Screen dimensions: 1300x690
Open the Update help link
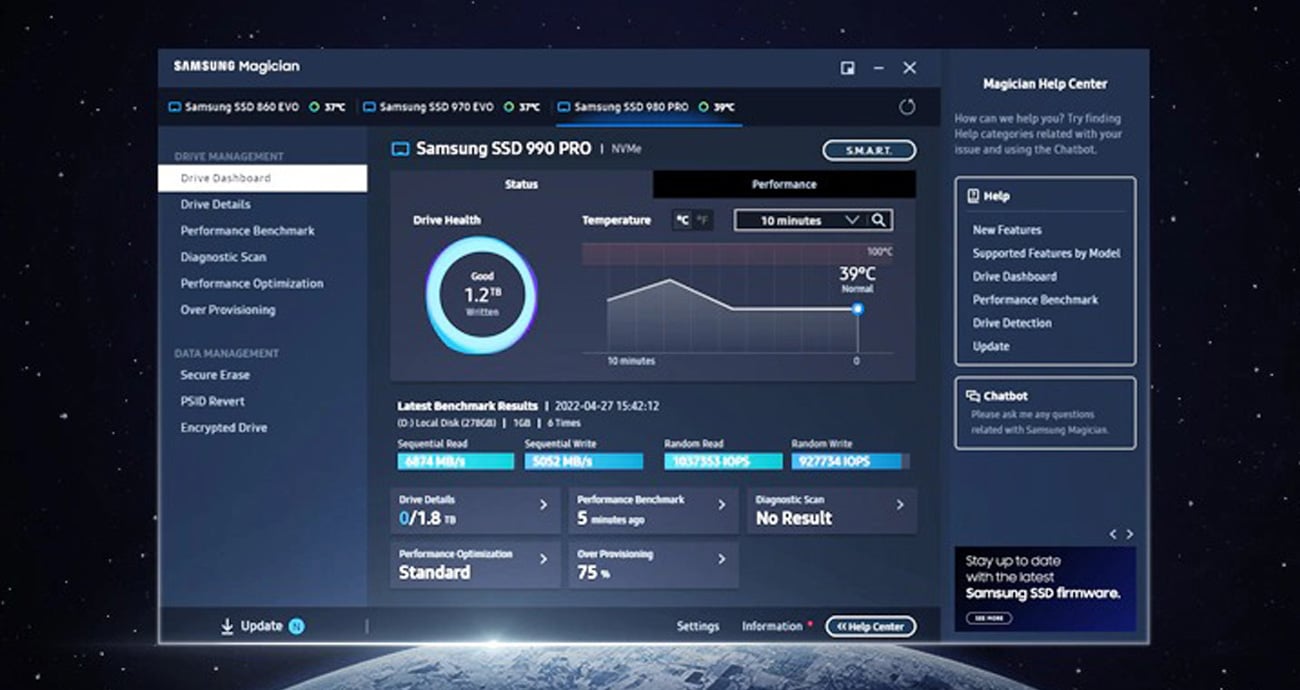coord(991,346)
